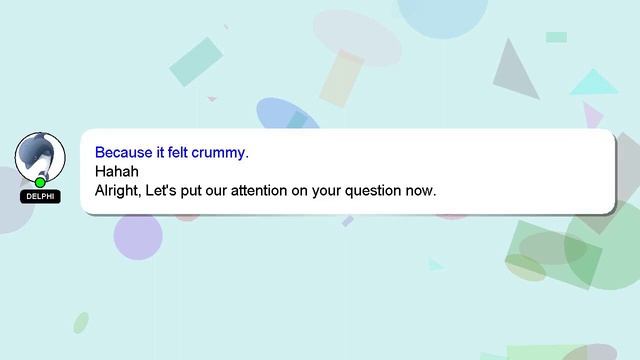
Task: Click the large light-blue circle at top
Action: pyautogui.click(x=443, y=16)
